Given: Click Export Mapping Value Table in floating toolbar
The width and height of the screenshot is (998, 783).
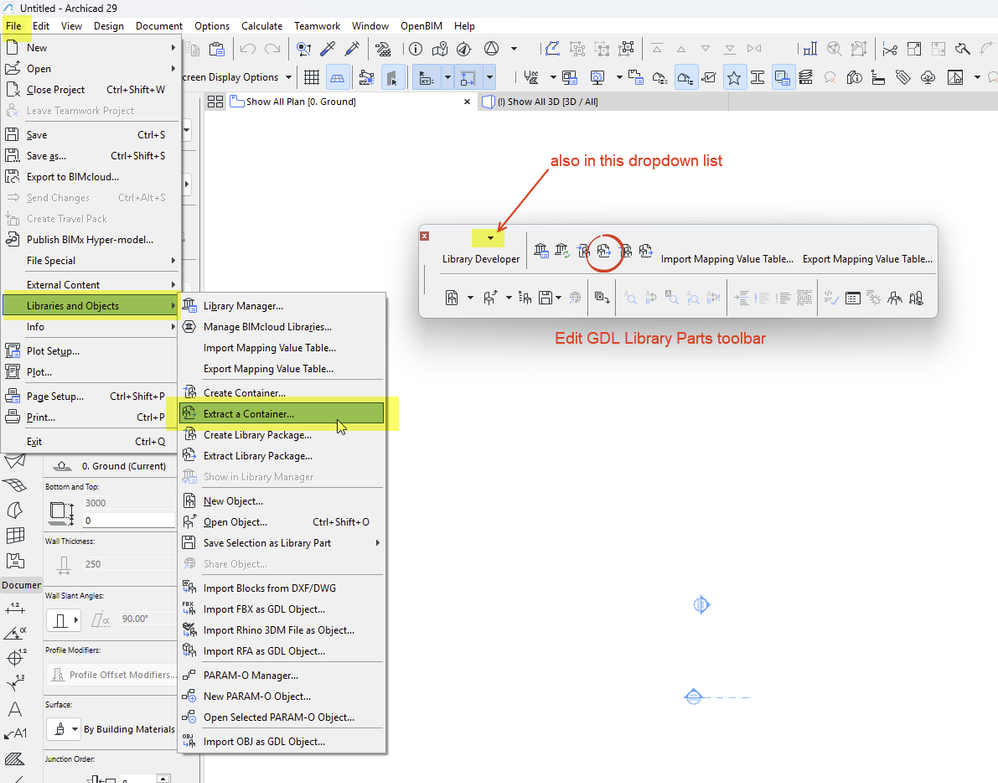Looking at the screenshot, I should 867,259.
